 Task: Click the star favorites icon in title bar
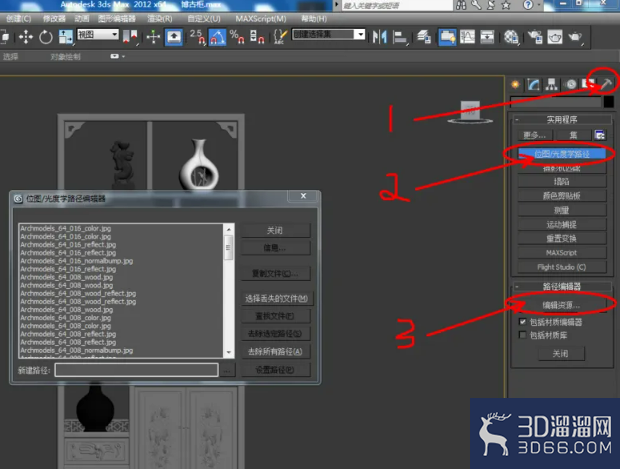506,5
